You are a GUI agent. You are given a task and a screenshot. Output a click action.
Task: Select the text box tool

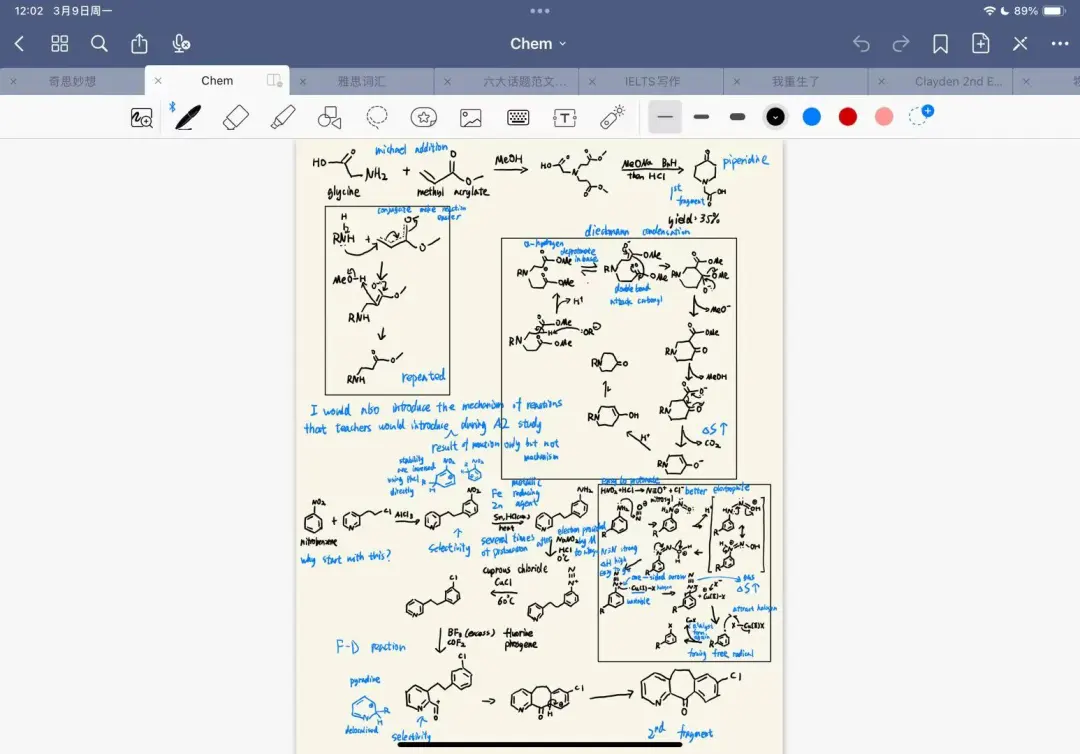click(565, 117)
